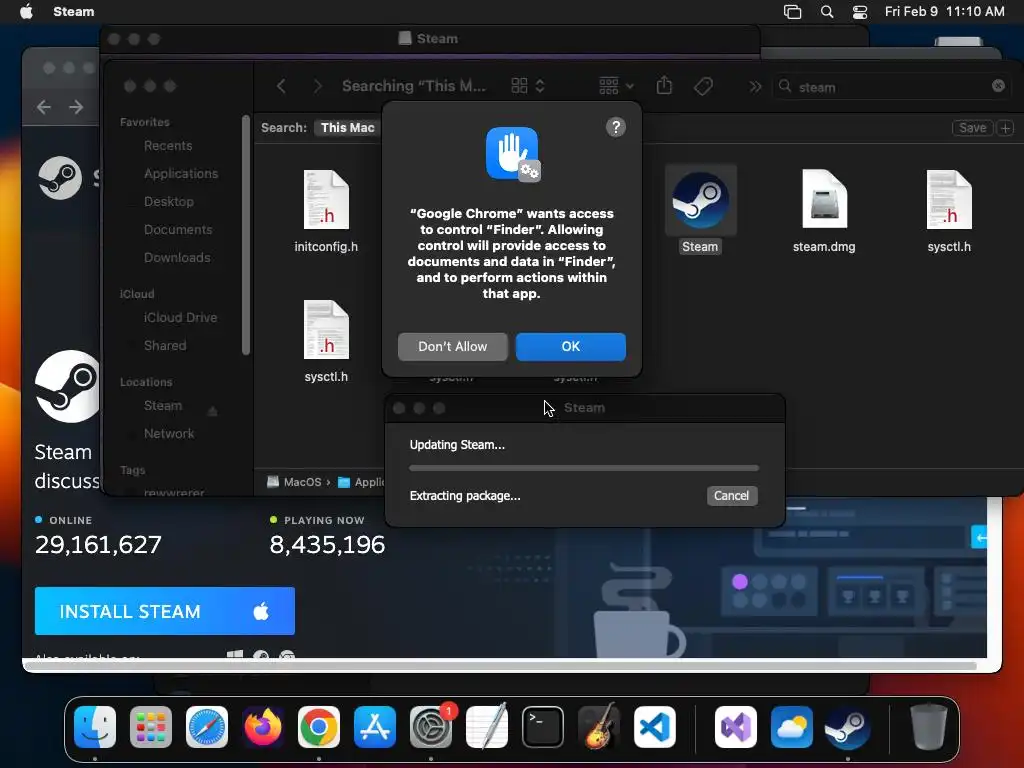Open Visual Studio from the Dock
The width and height of the screenshot is (1024, 768).
[736, 727]
